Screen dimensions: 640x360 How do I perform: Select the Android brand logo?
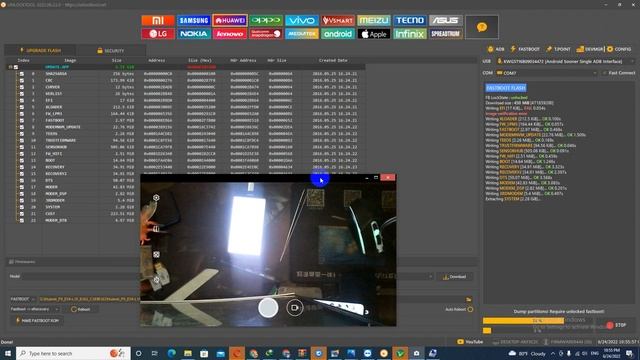338,34
